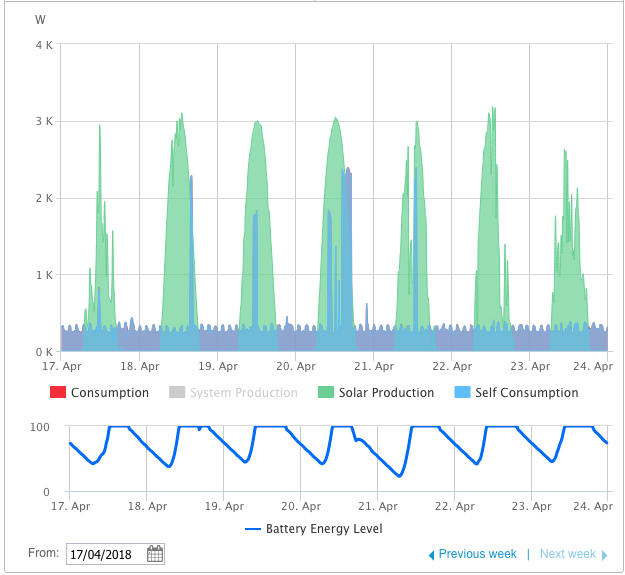The height and width of the screenshot is (575, 625).
Task: Click the green Solar Production swatch
Action: [326, 392]
